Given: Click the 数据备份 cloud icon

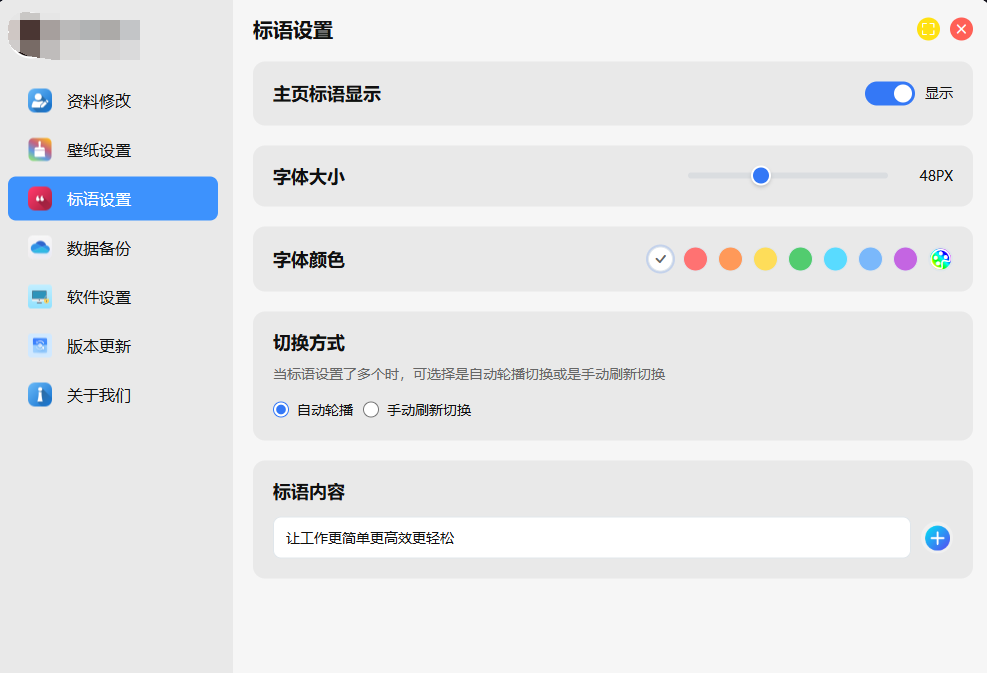Looking at the screenshot, I should [40, 248].
